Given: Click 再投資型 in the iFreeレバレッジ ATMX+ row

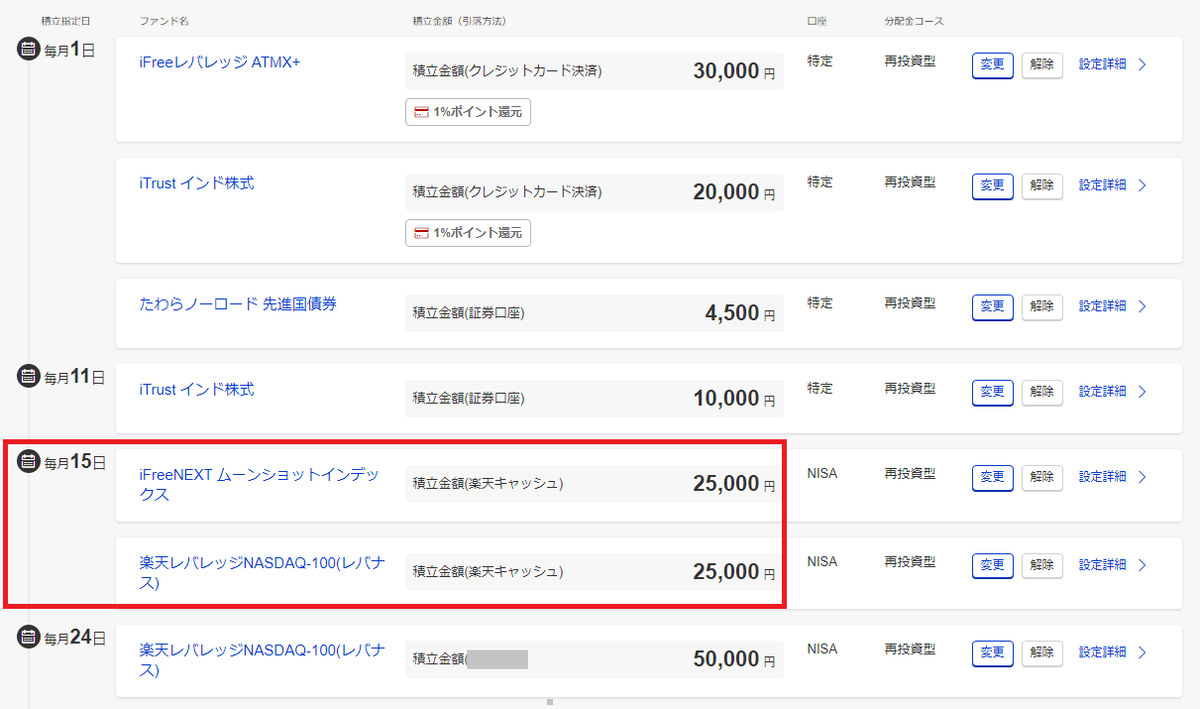Looking at the screenshot, I should (910, 61).
